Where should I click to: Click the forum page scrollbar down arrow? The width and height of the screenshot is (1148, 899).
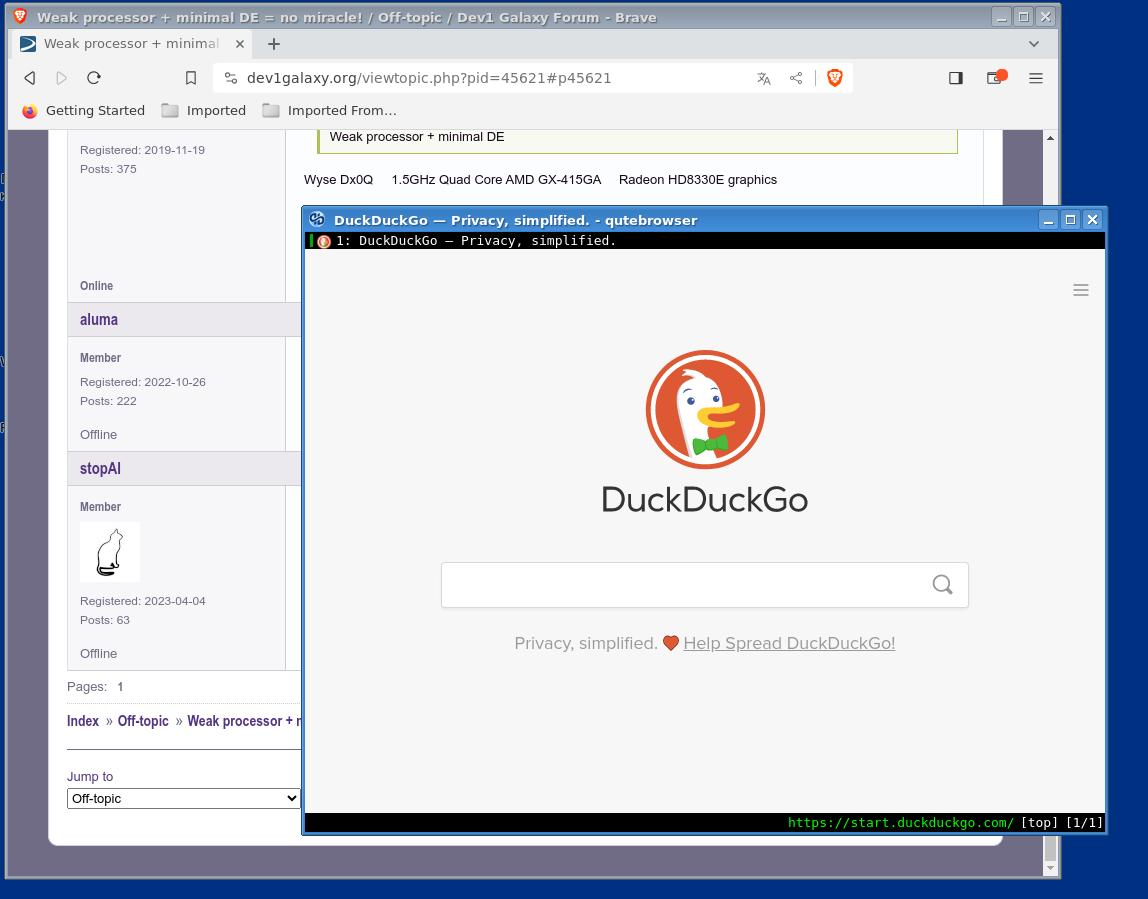pos(1050,868)
